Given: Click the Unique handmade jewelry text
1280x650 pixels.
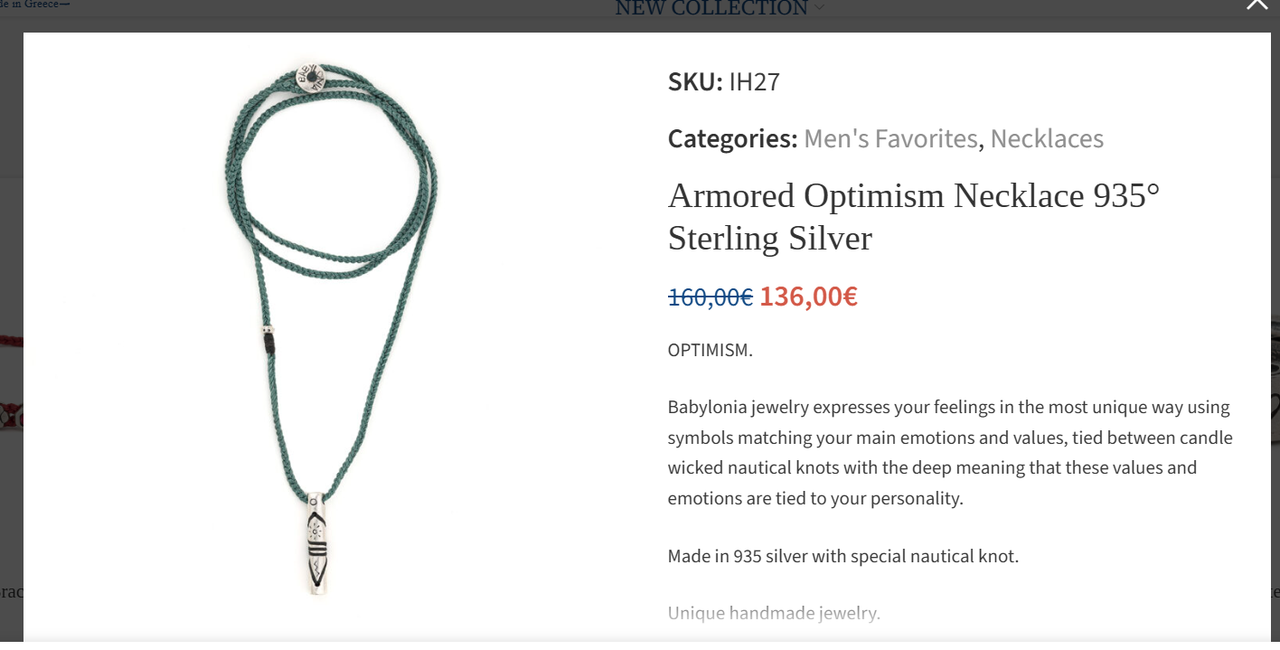Looking at the screenshot, I should pyautogui.click(x=774, y=613).
